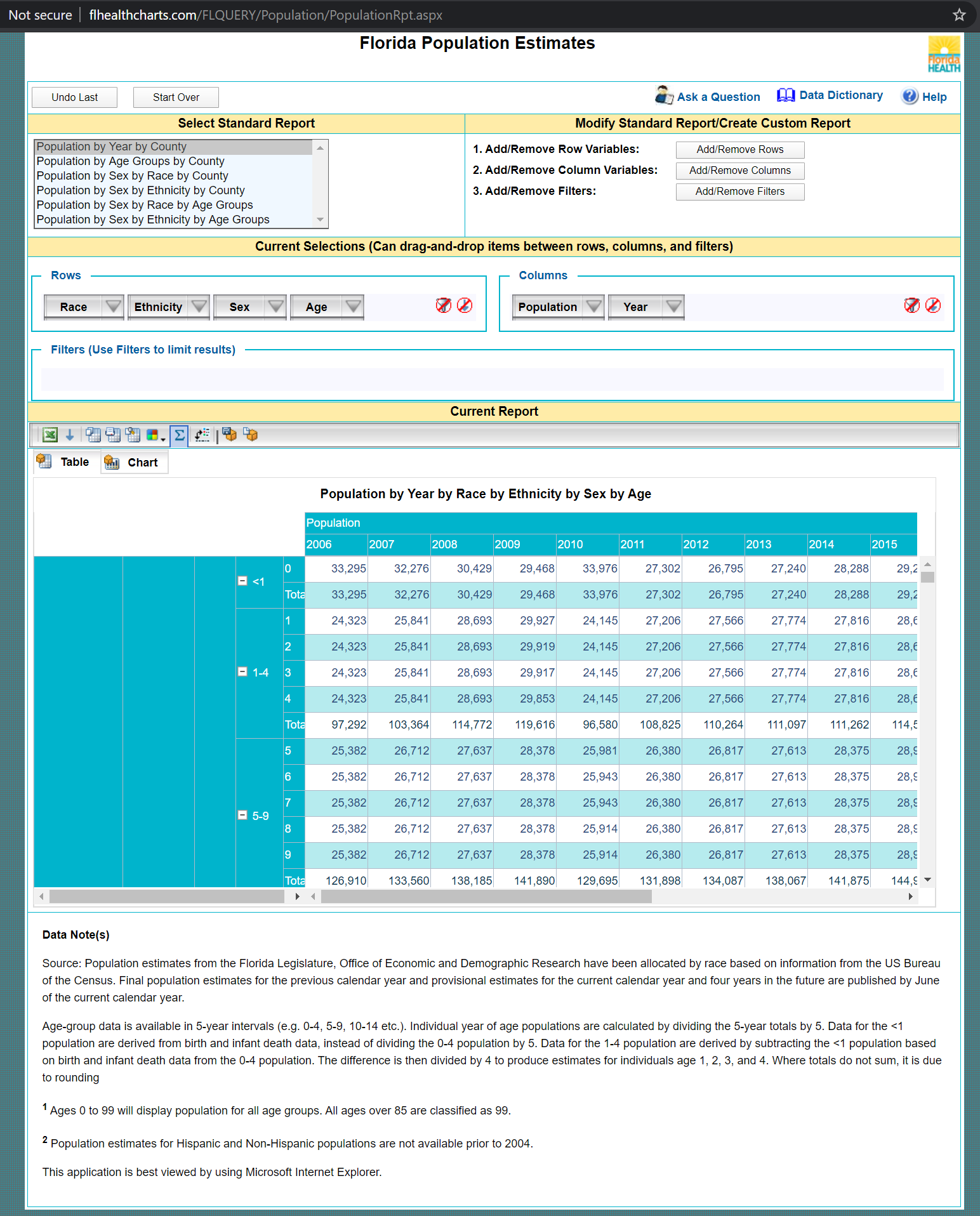Click the print table toolbar icon
Image resolution: width=980 pixels, height=1216 pixels.
tap(113, 435)
